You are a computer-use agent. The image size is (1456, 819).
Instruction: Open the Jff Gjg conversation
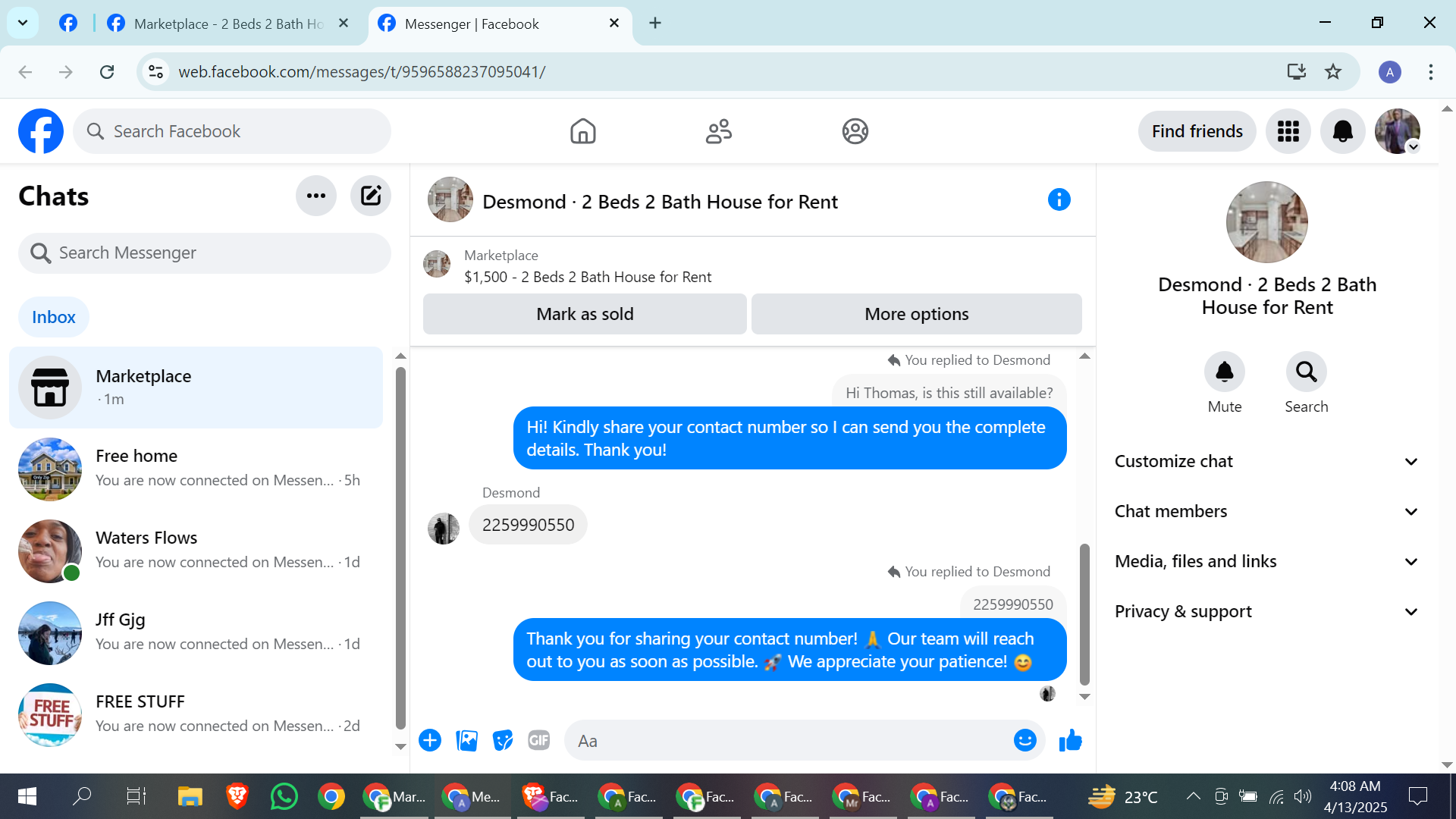coord(196,632)
